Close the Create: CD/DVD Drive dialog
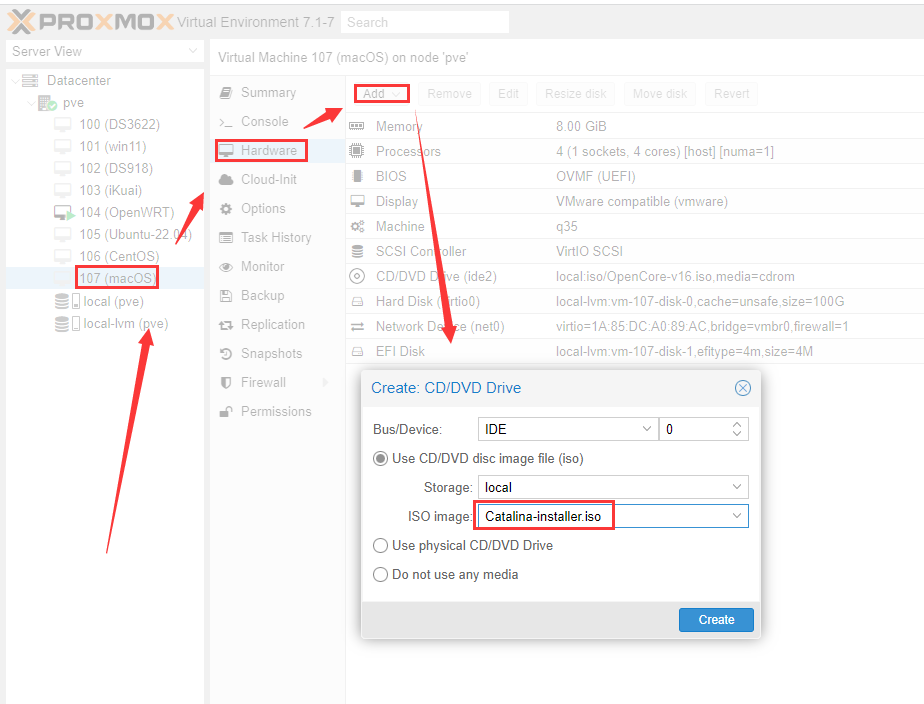The width and height of the screenshot is (924, 704). [x=742, y=388]
